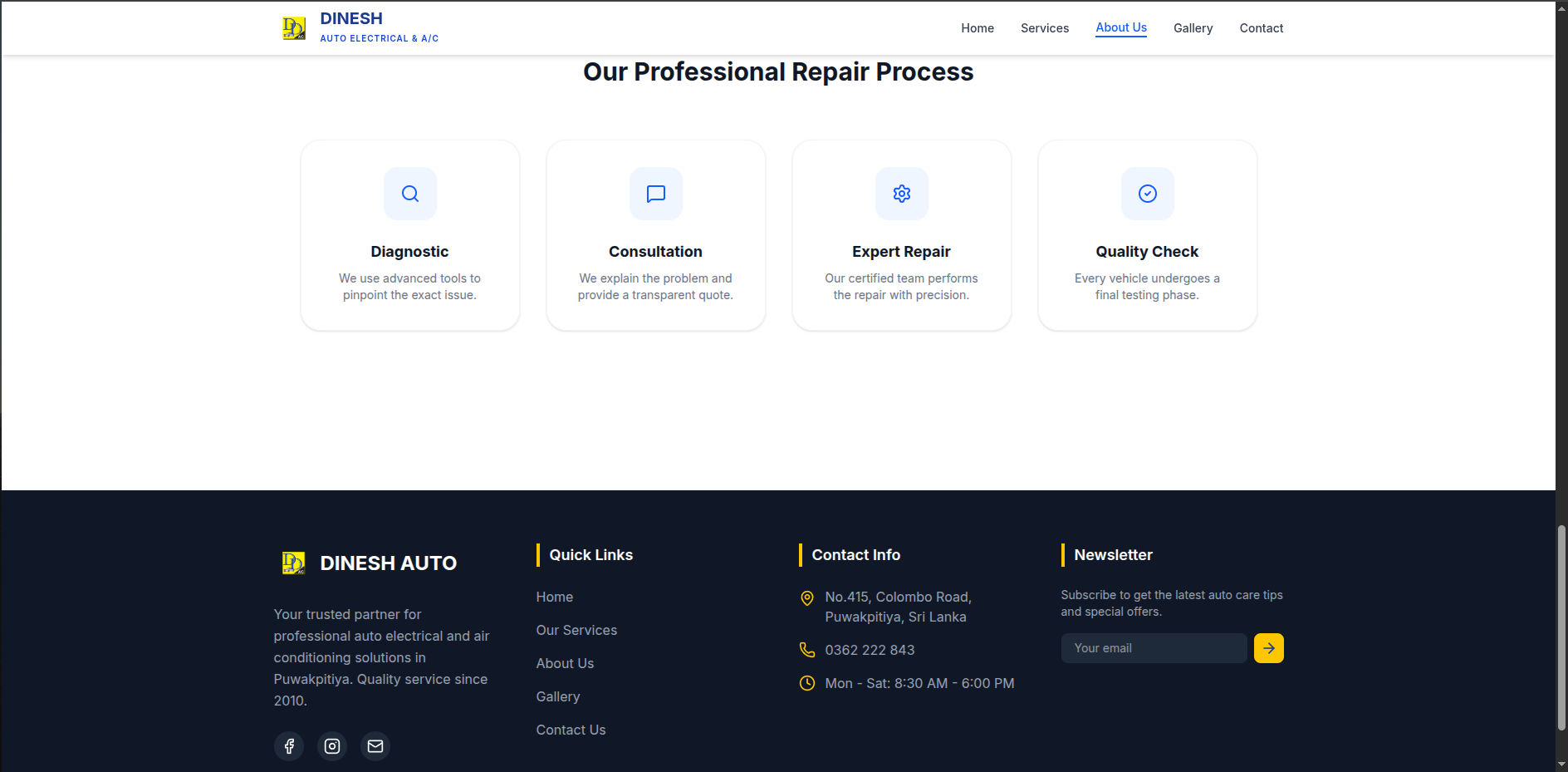This screenshot has width=1568, height=772.
Task: Click AUTO ELECTRICAL & A/C tagline
Action: pyautogui.click(x=380, y=38)
